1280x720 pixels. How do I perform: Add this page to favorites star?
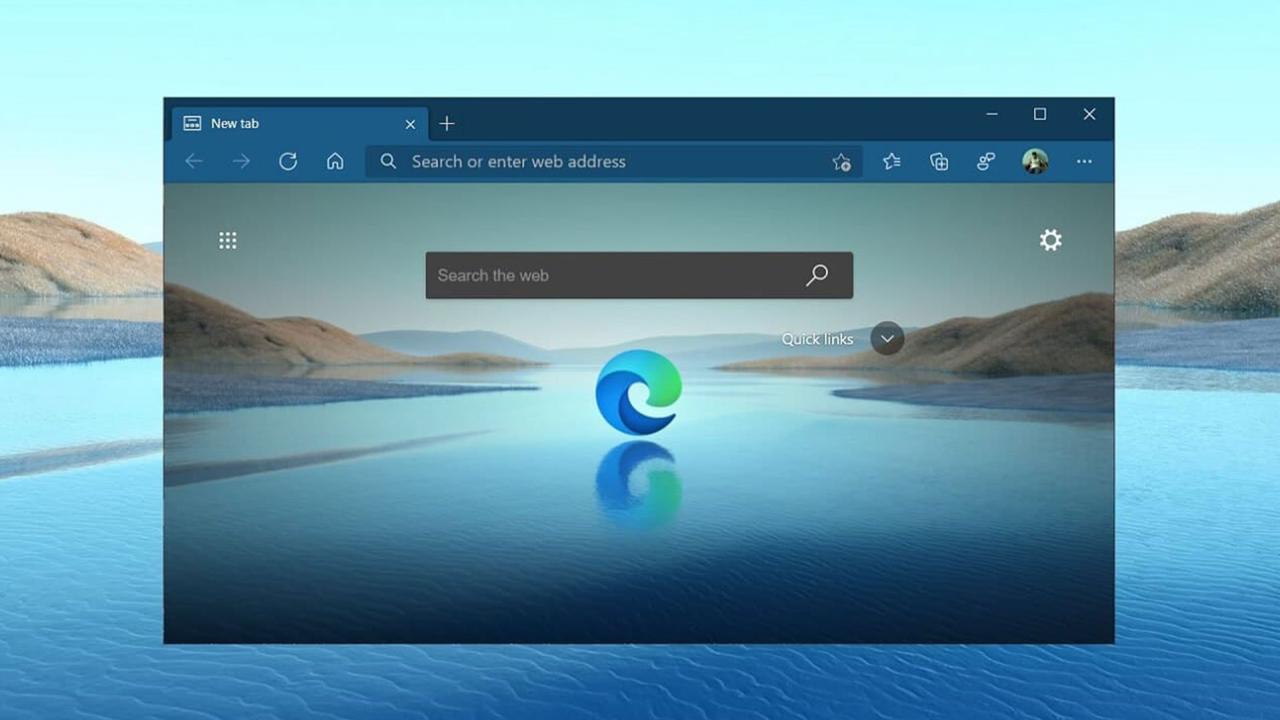(842, 162)
